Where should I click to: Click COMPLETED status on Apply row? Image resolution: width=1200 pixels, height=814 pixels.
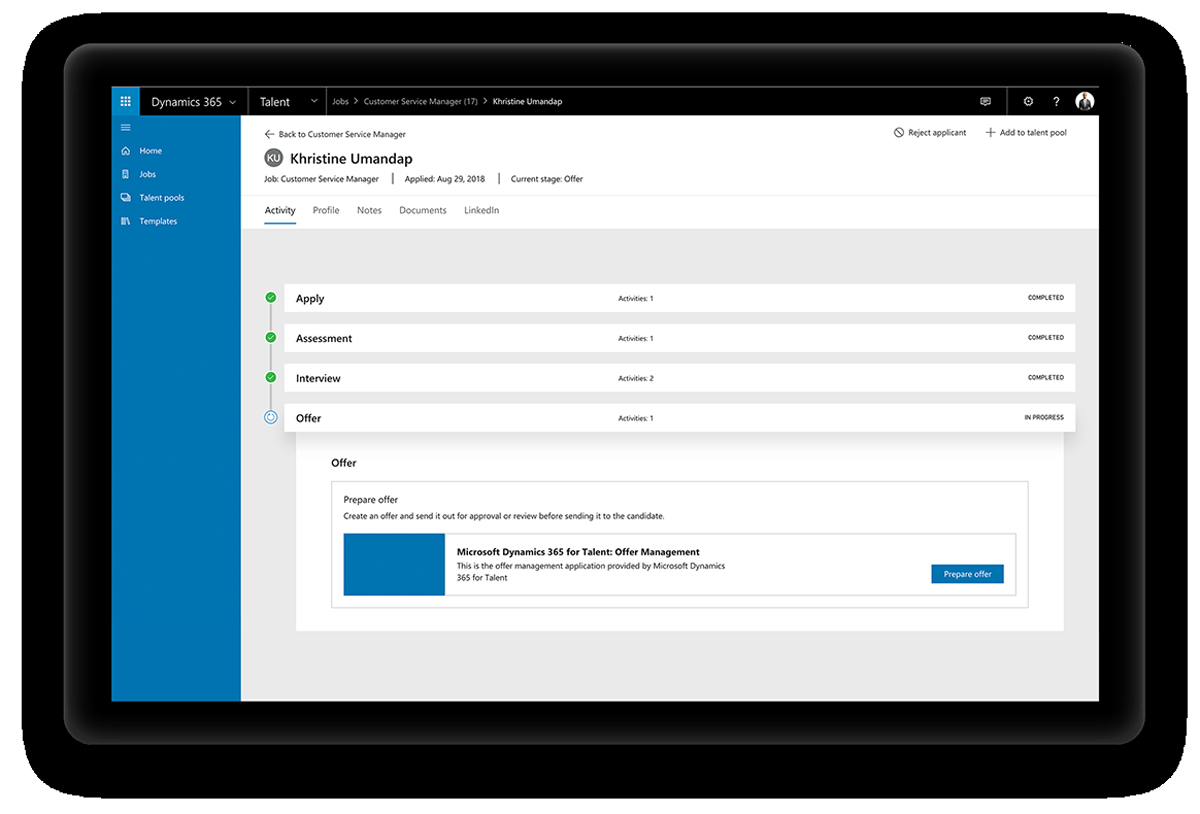(x=1046, y=298)
